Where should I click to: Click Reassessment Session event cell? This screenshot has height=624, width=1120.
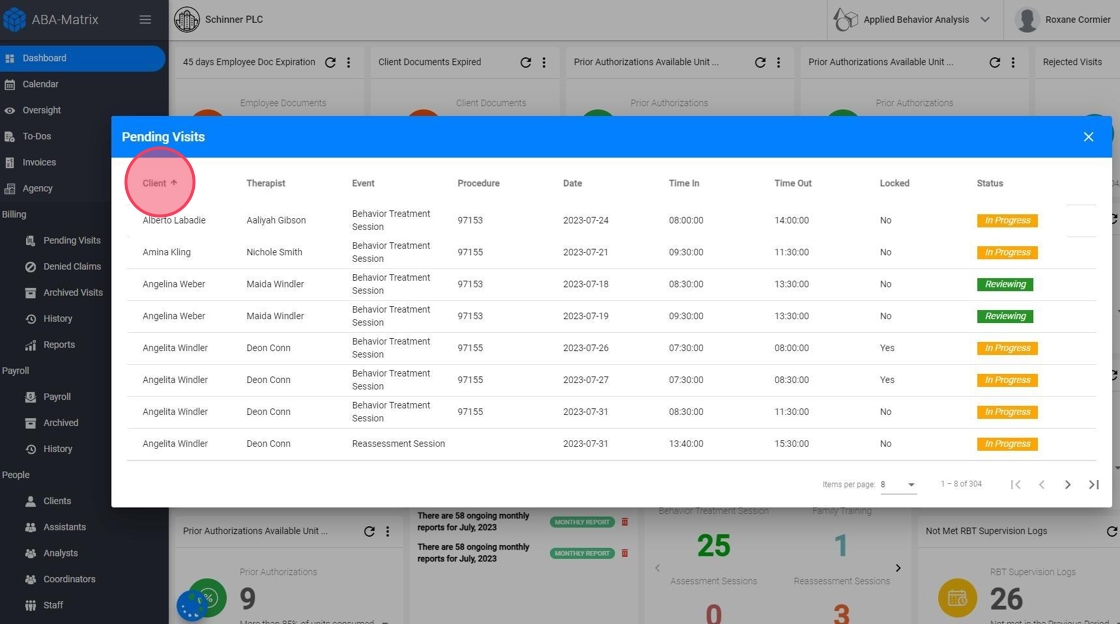point(398,443)
